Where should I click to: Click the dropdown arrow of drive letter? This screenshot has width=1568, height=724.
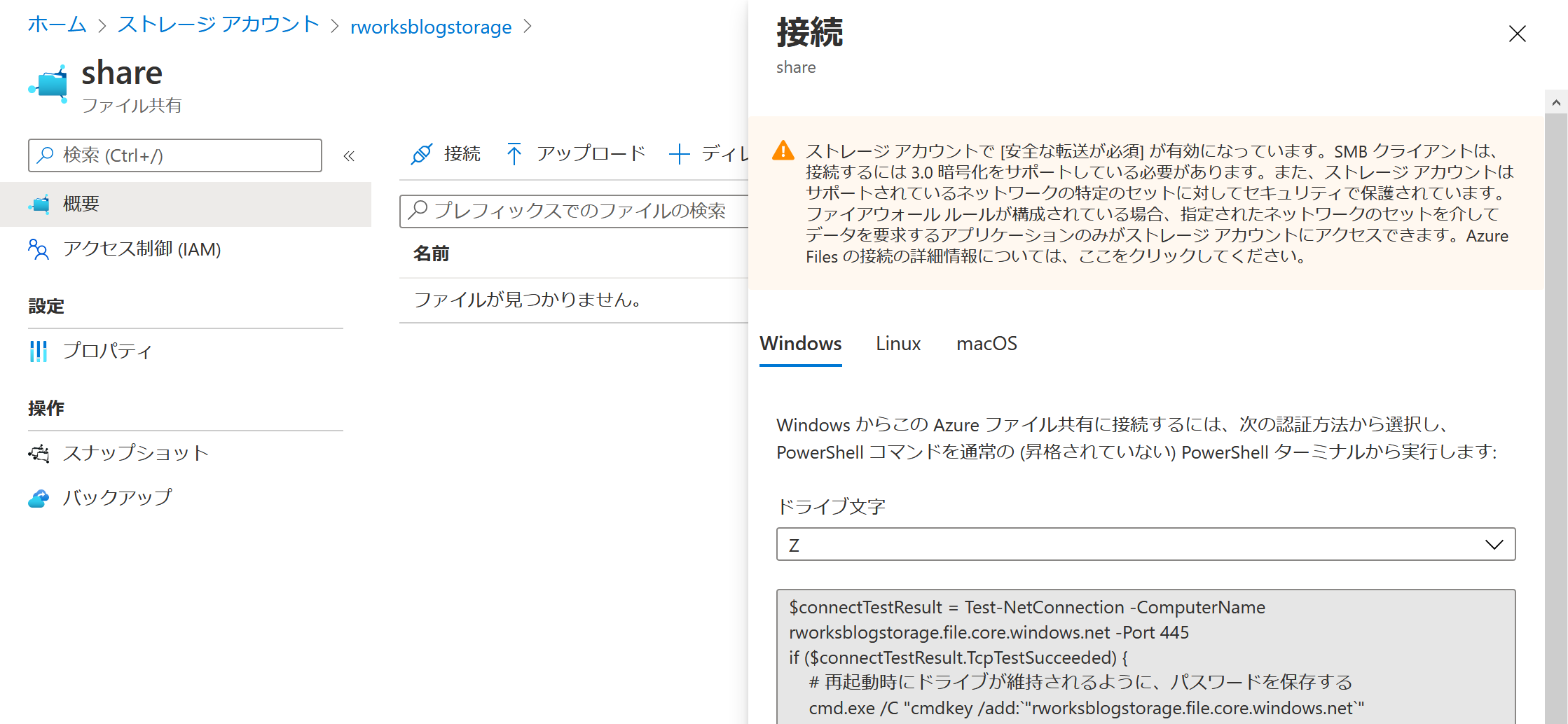(1494, 545)
